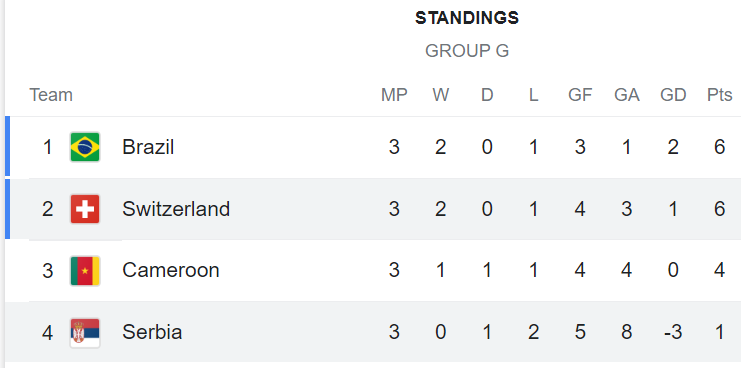Viewport: 741px width, 368px height.
Task: Click Serbia's goals for value 5
Action: [580, 333]
